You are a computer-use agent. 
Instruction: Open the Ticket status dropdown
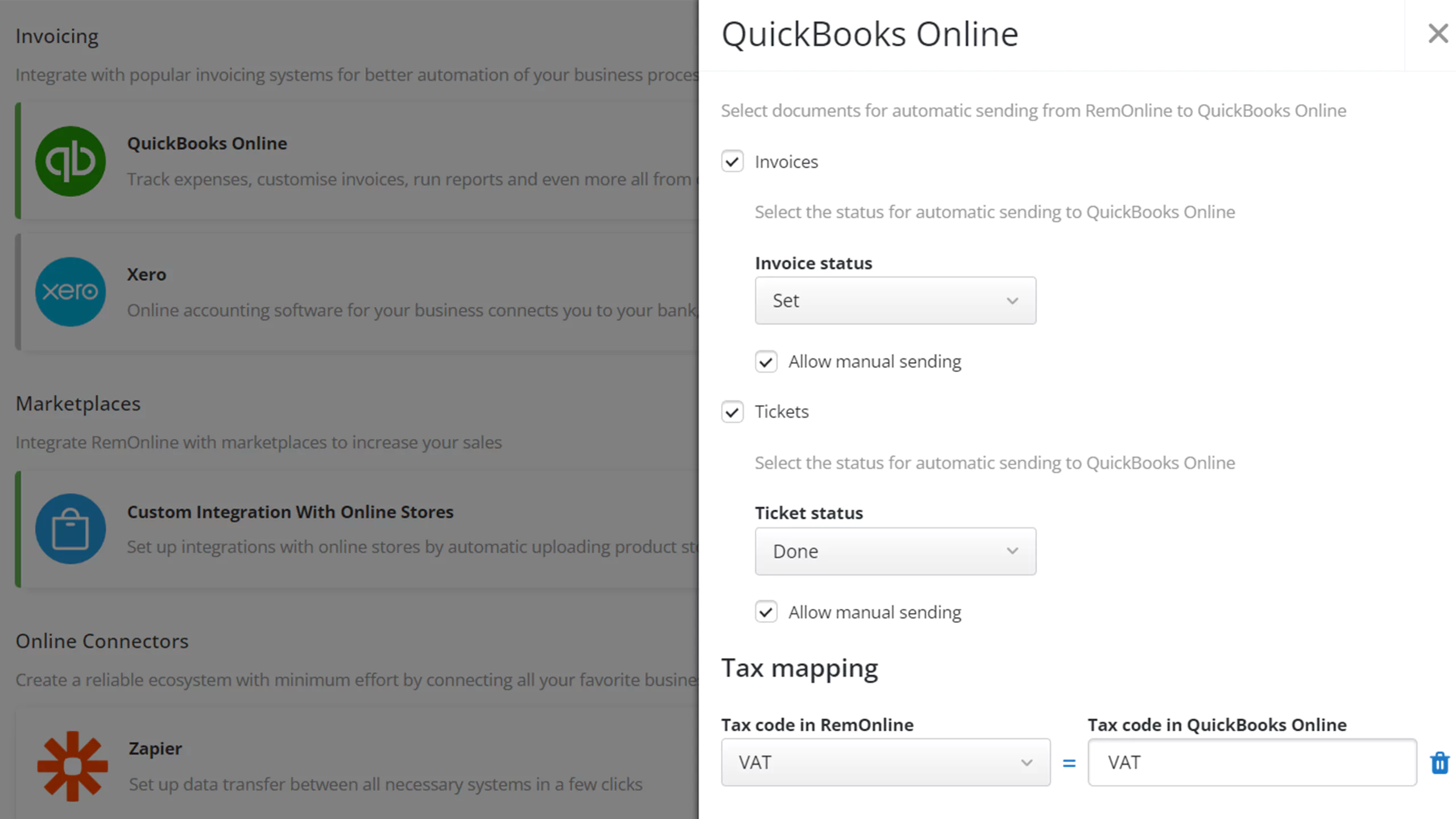tap(895, 551)
